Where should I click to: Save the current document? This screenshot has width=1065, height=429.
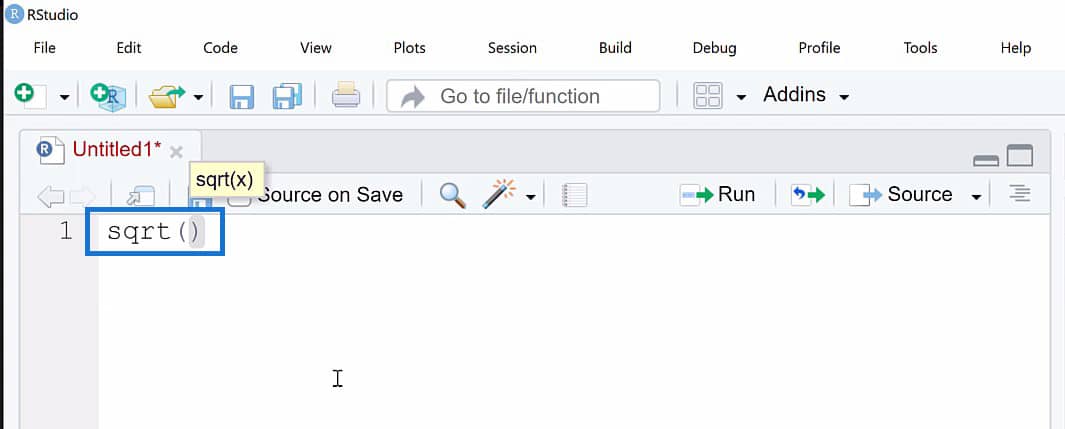[242, 96]
